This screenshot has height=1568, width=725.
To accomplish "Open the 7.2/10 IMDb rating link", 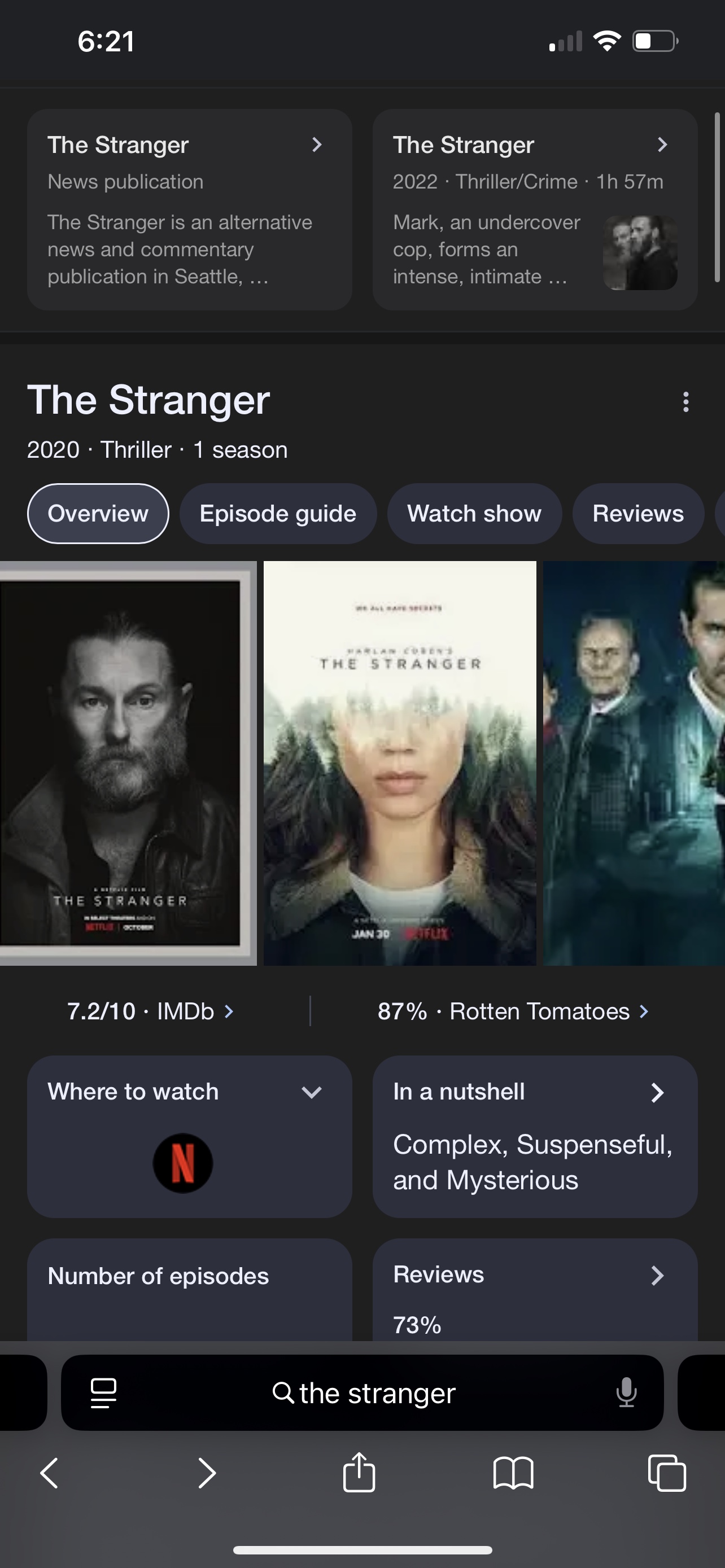I will click(x=150, y=1011).
